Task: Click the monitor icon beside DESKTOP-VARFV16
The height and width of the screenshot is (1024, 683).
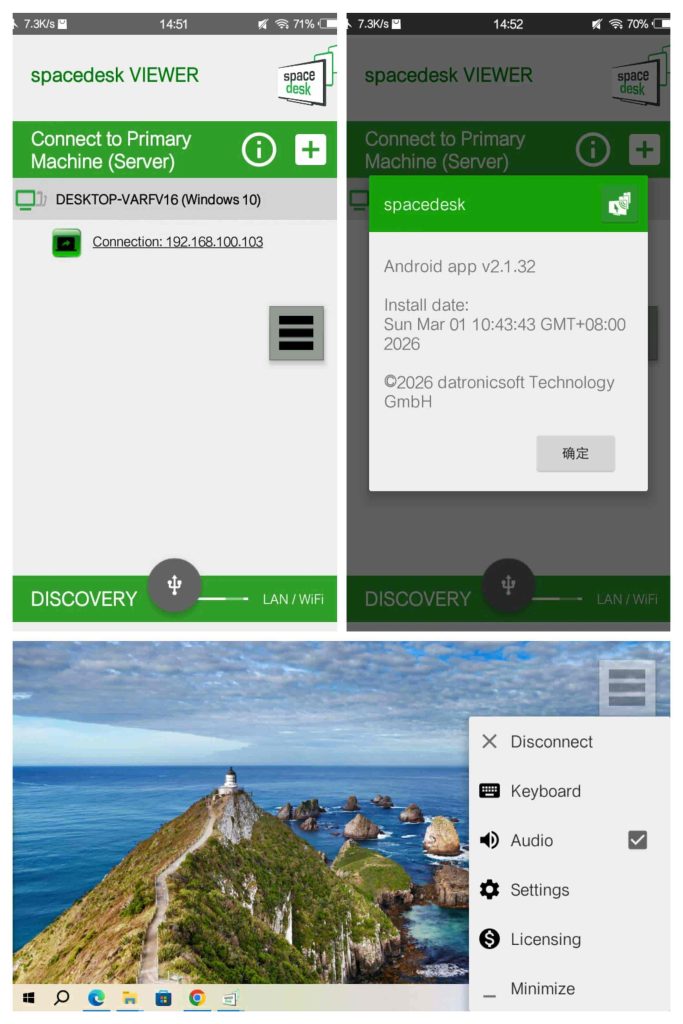Action: (x=31, y=199)
